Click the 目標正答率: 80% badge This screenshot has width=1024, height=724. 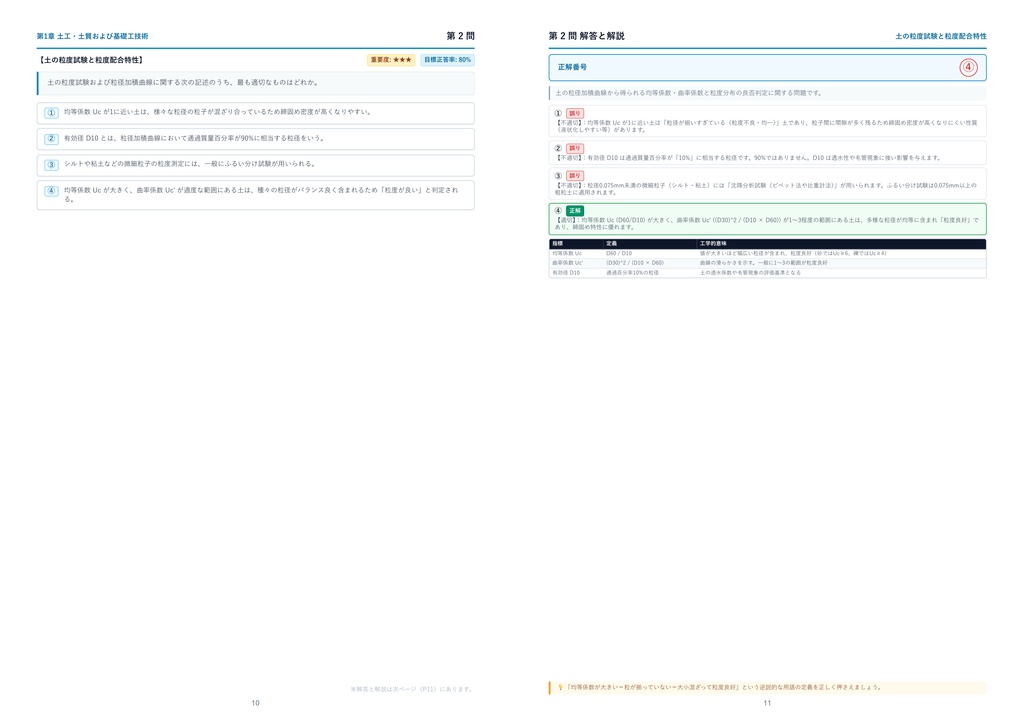point(447,60)
